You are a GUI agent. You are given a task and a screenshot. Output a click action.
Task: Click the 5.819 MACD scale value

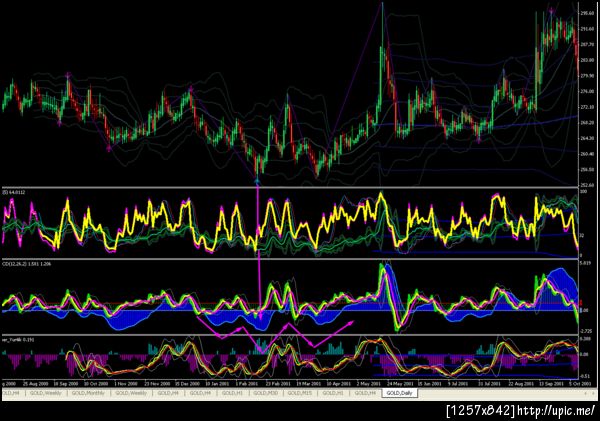586,263
